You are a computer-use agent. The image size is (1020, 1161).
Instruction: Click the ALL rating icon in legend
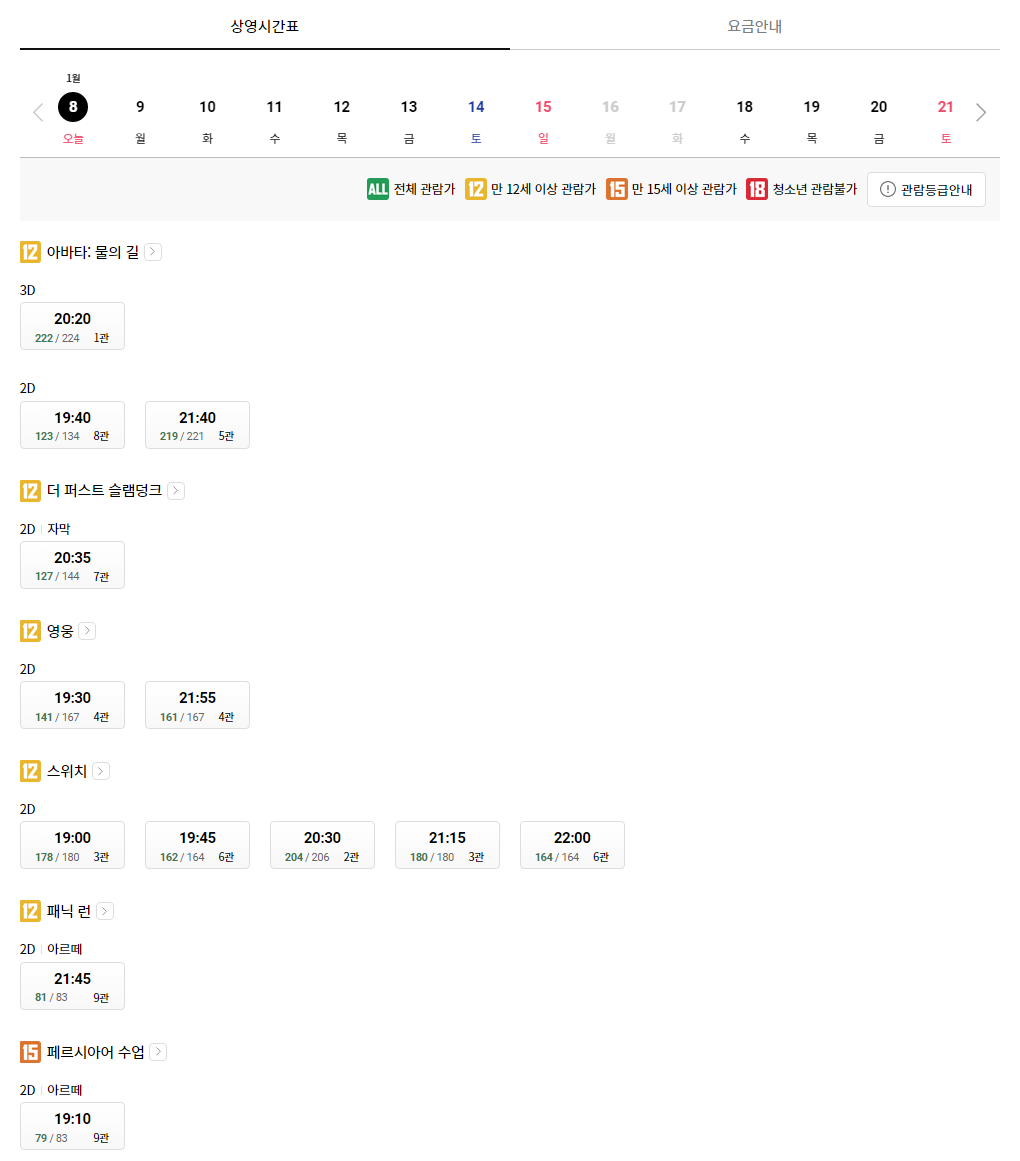[378, 189]
